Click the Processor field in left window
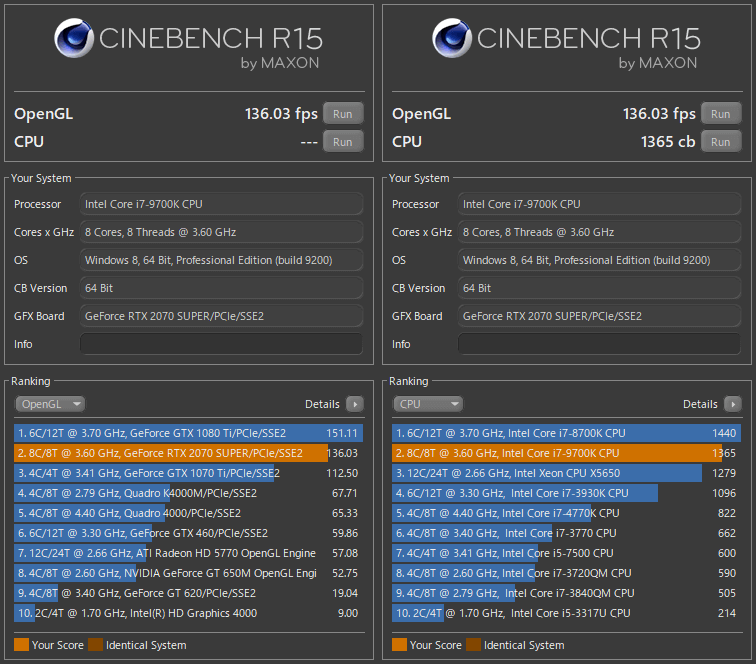Screen dimensions: 756x664 pos(221,204)
